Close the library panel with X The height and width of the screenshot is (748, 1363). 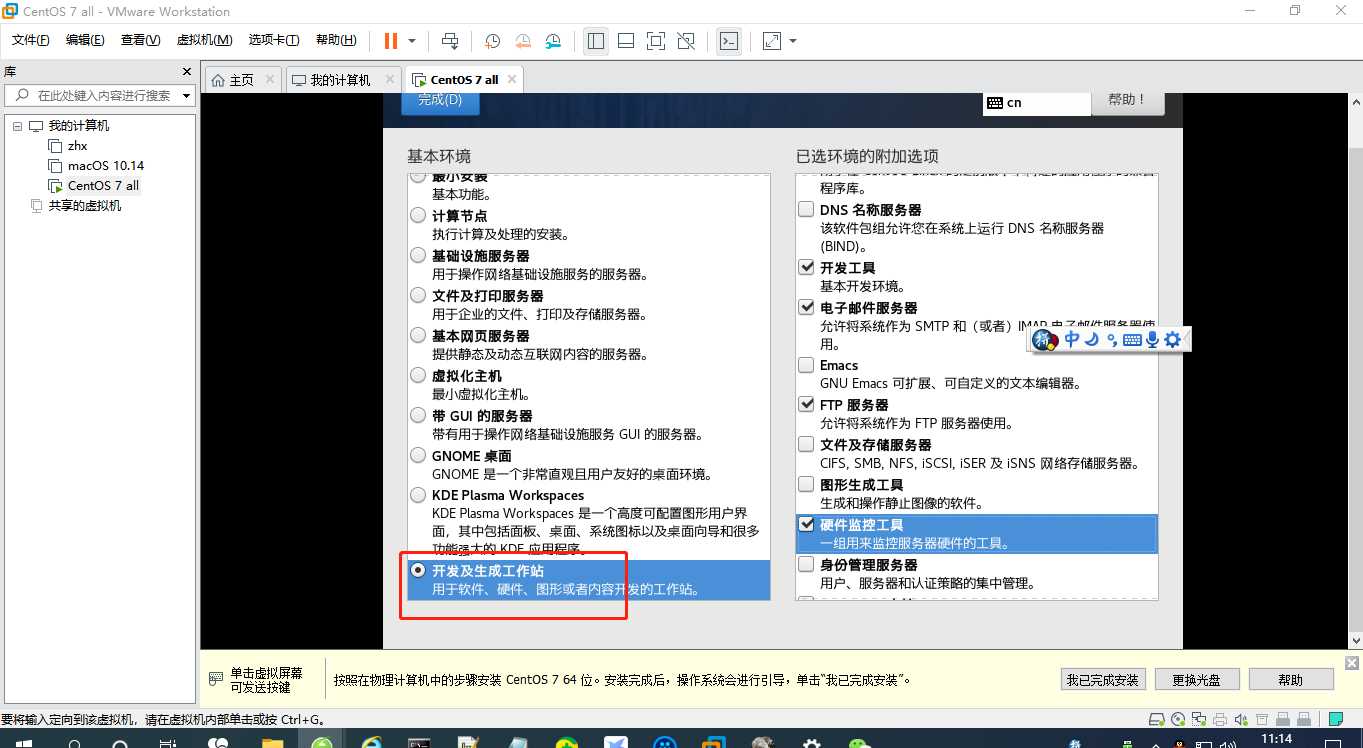pos(186,72)
